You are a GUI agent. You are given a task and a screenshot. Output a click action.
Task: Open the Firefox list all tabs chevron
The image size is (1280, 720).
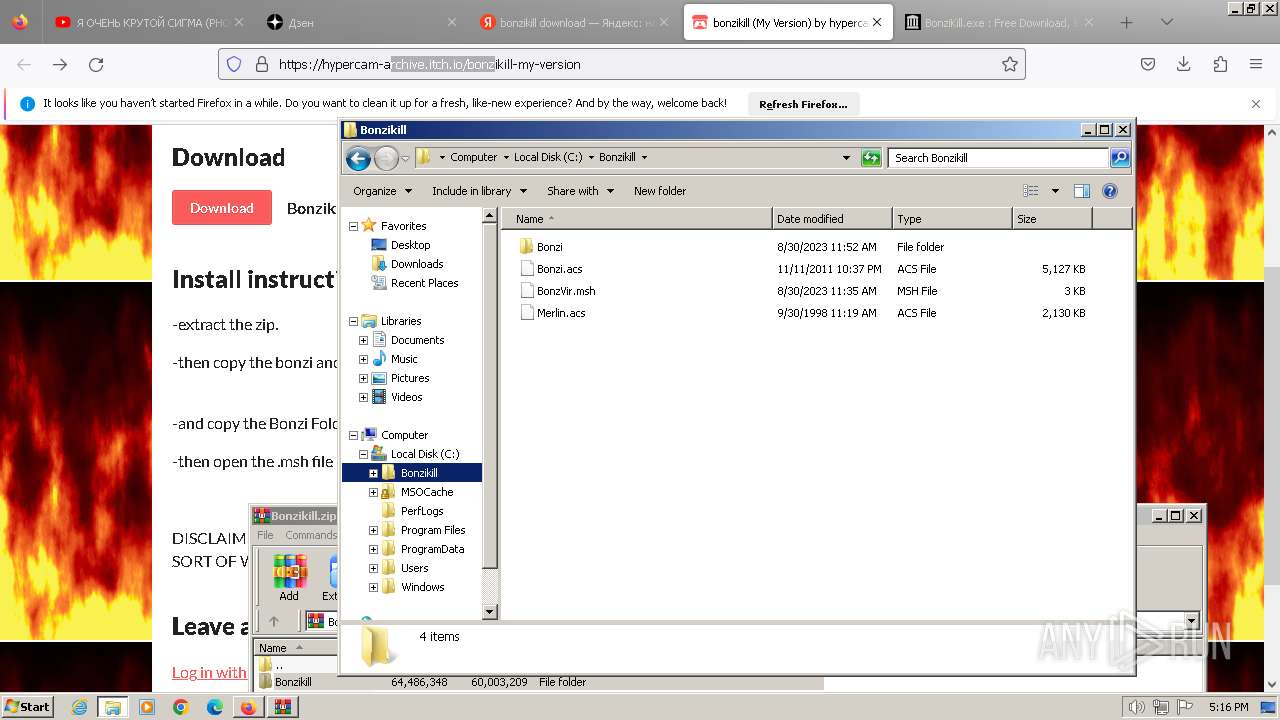click(1166, 22)
